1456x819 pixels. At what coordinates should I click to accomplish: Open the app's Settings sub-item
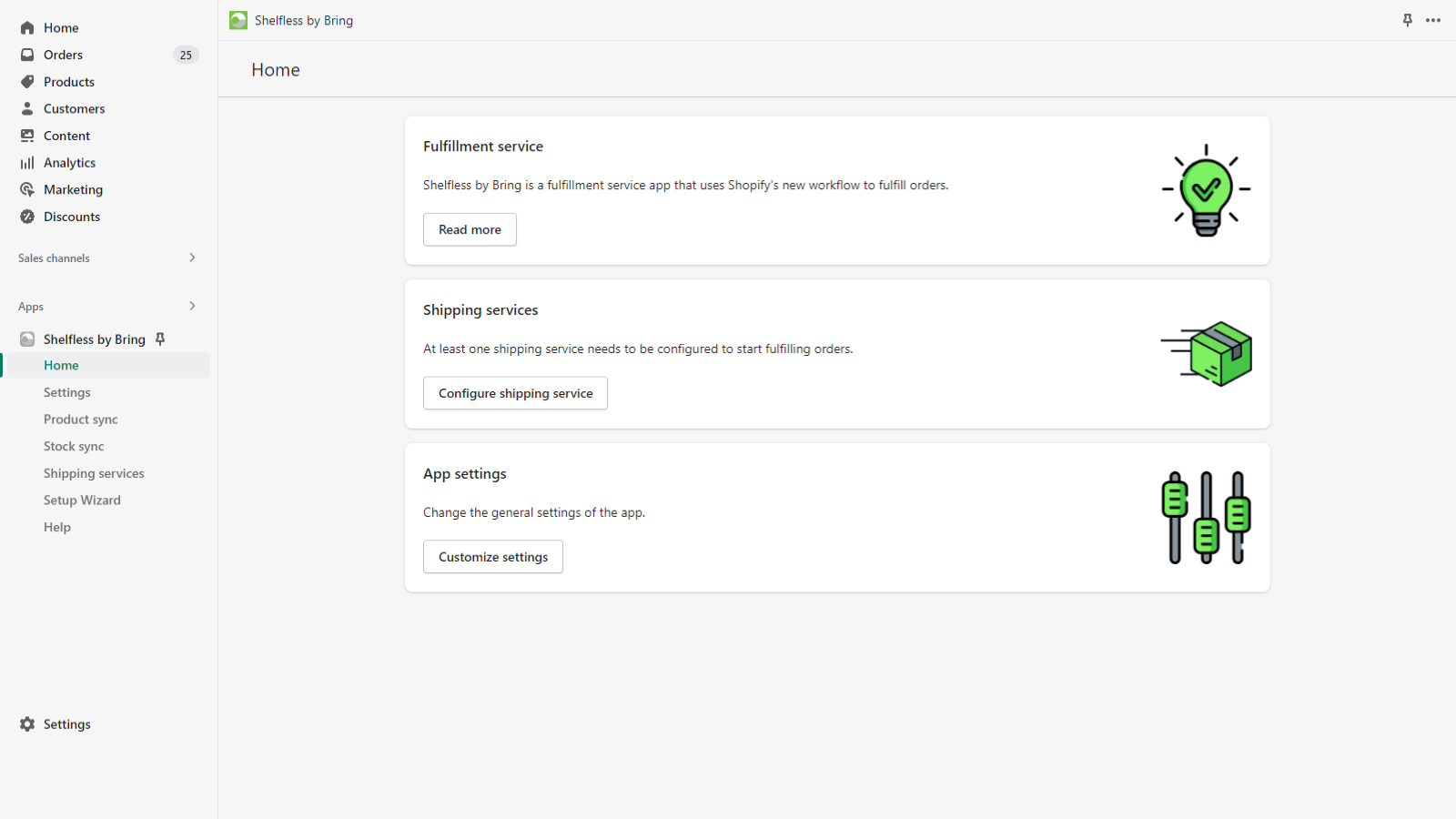point(67,392)
